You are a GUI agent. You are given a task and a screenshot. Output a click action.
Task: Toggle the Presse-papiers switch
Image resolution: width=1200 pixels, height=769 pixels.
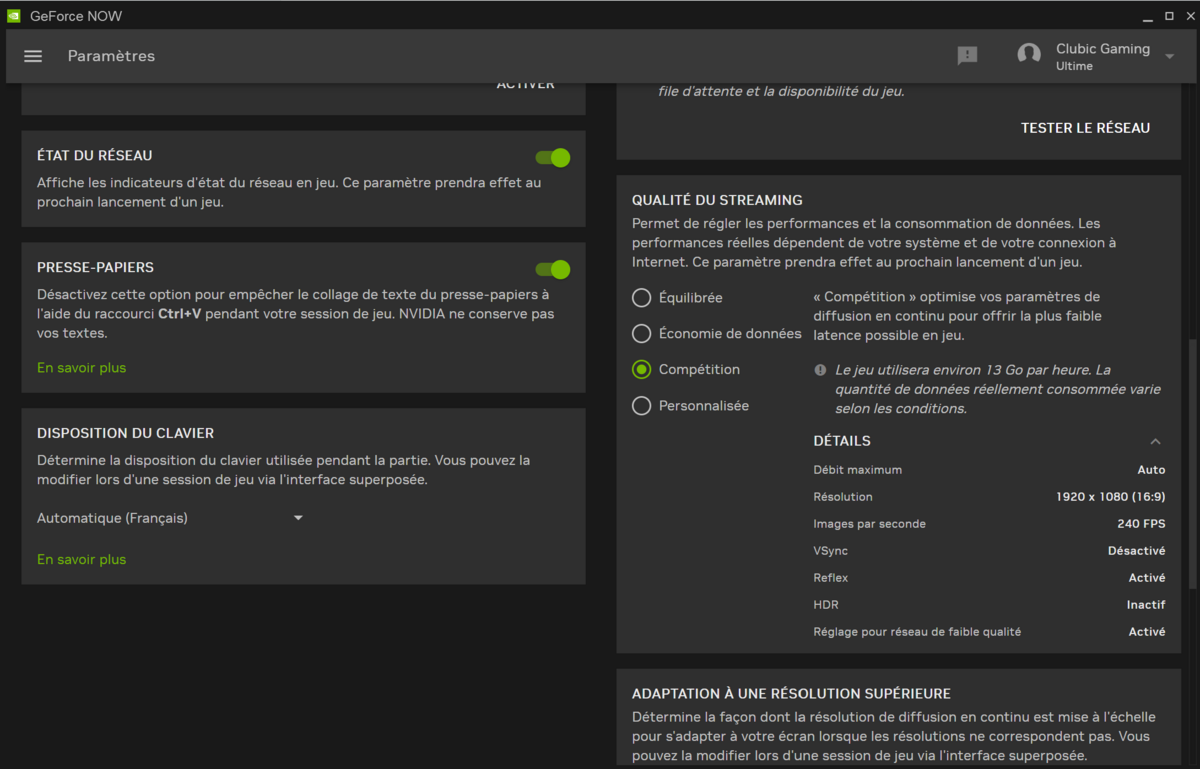552,269
